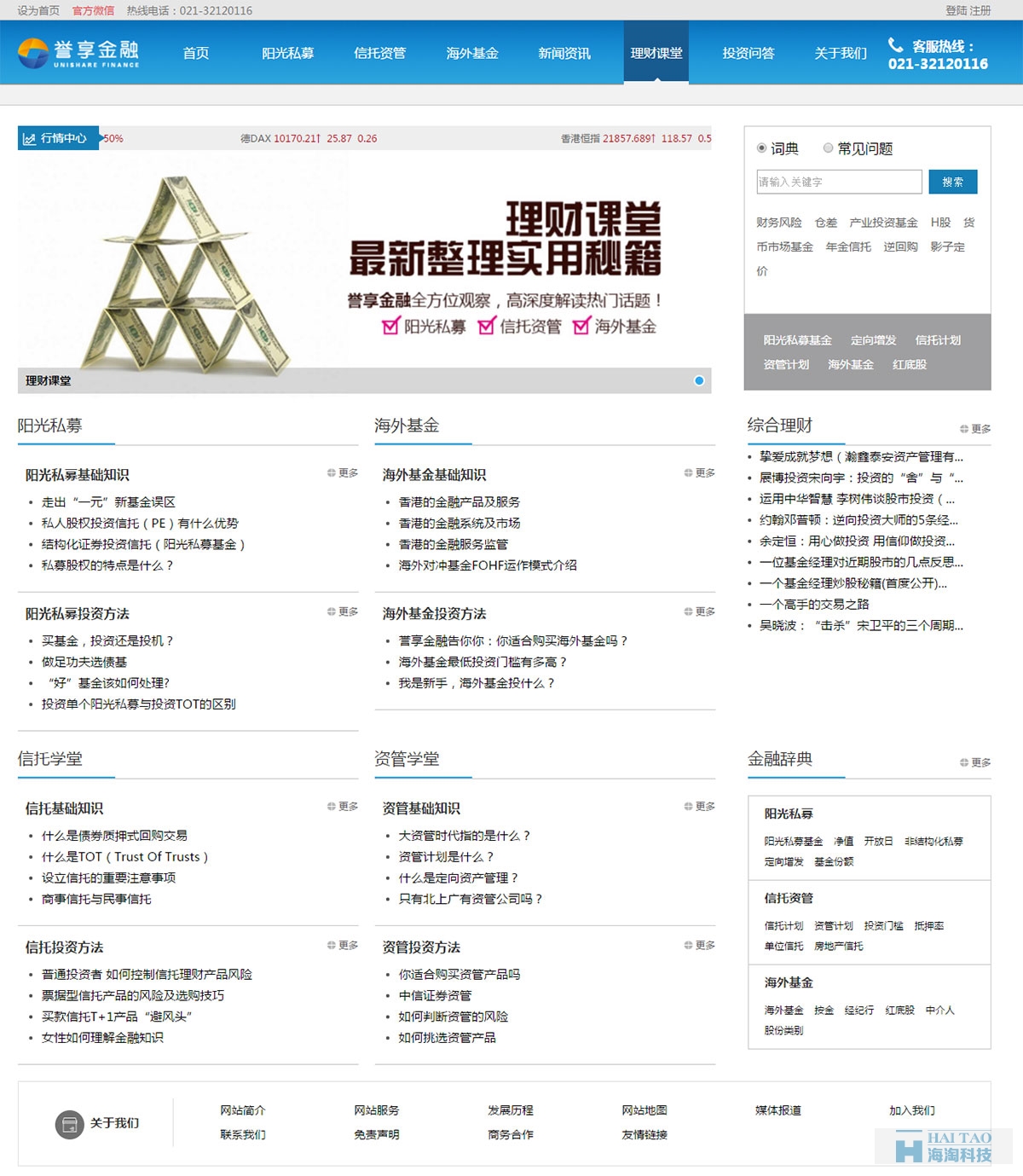Click the 搜索 button

point(953,182)
